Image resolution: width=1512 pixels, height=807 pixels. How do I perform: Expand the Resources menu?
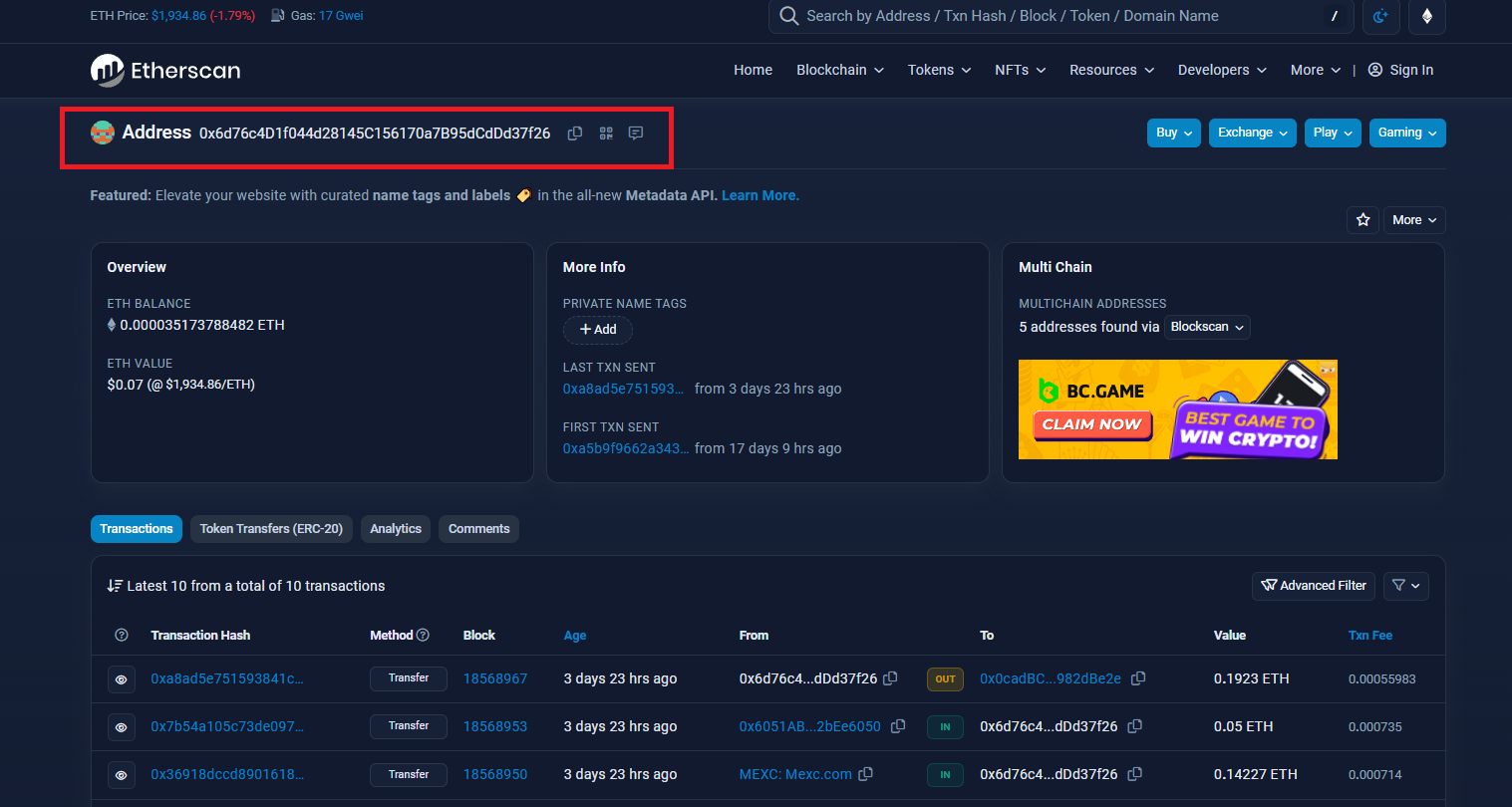tap(1111, 70)
